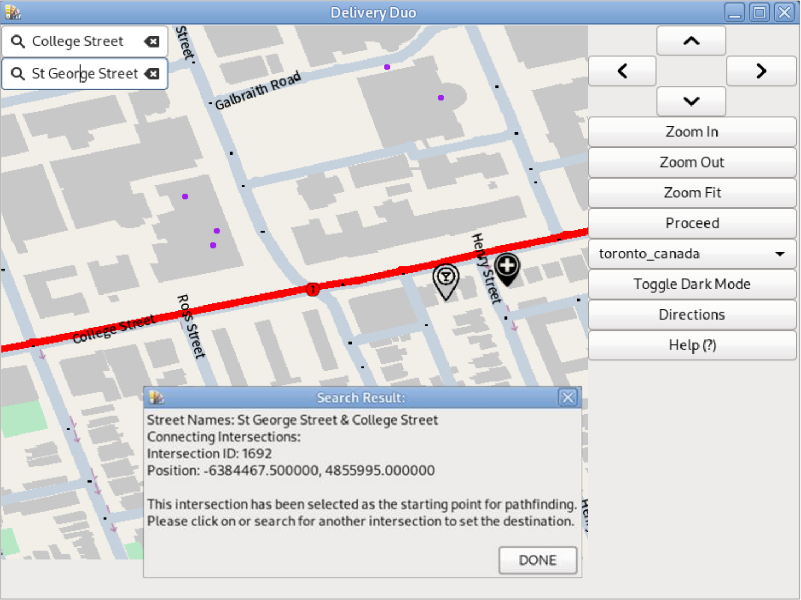
Task: Click the search magnifier in the College Street field
Action: 17,42
